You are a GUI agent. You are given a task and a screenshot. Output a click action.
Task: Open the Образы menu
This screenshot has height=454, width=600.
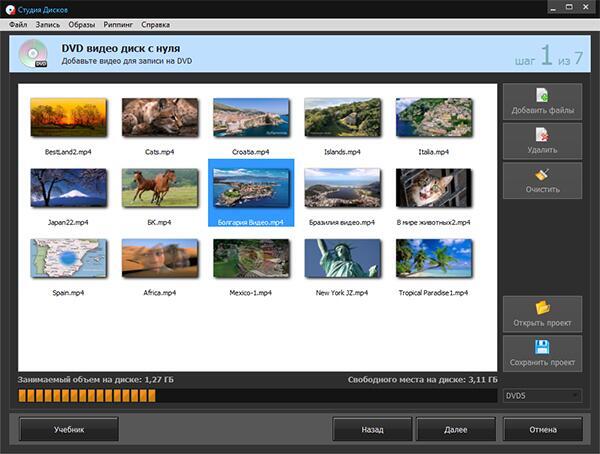pos(82,24)
